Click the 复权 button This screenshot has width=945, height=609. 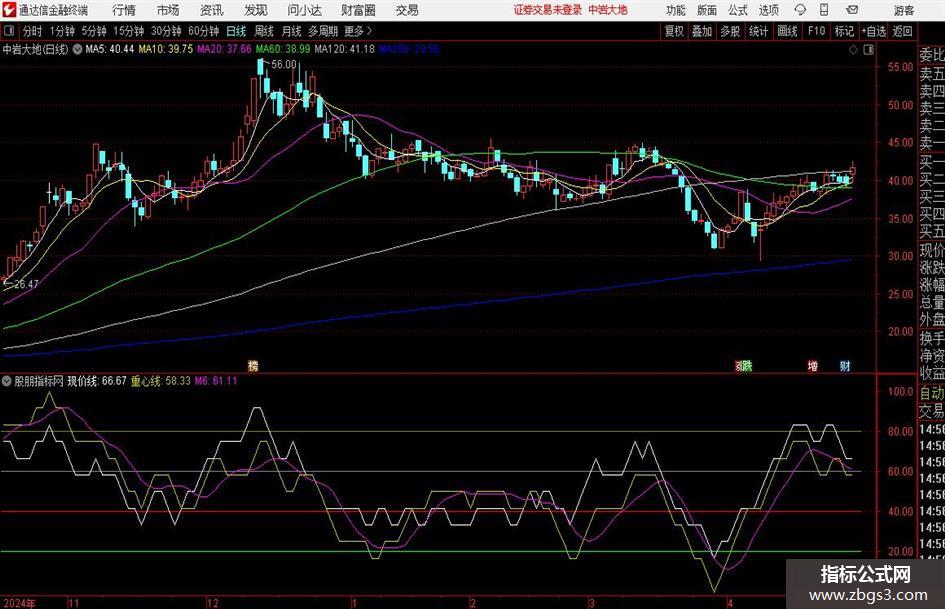pos(674,31)
